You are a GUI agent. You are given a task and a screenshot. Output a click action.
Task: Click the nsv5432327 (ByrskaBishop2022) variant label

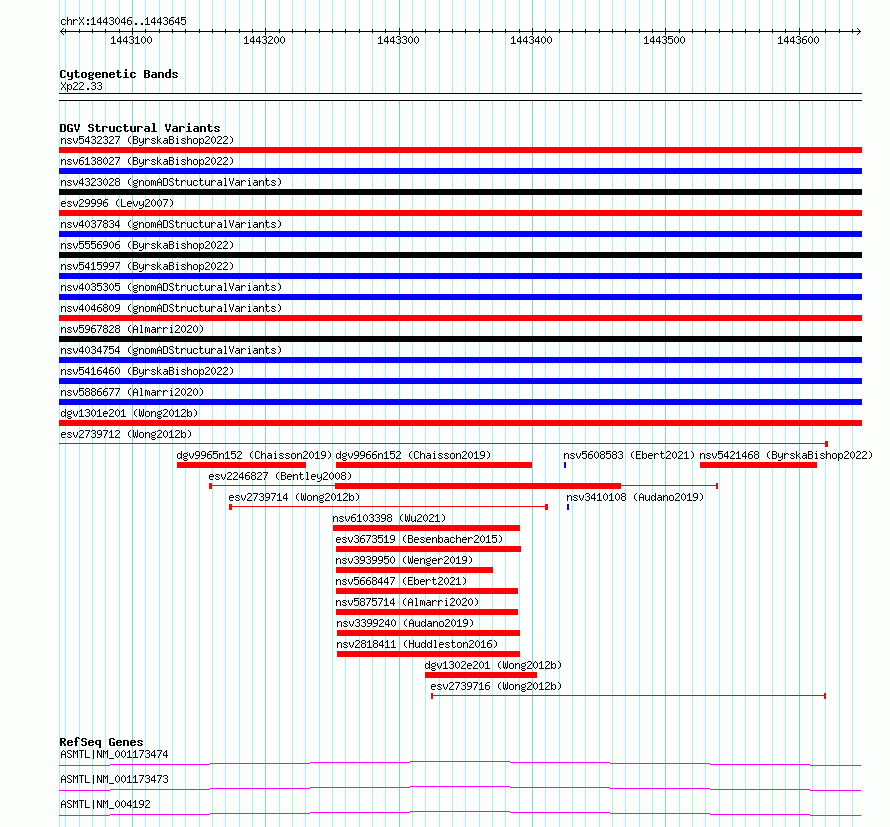coord(147,140)
